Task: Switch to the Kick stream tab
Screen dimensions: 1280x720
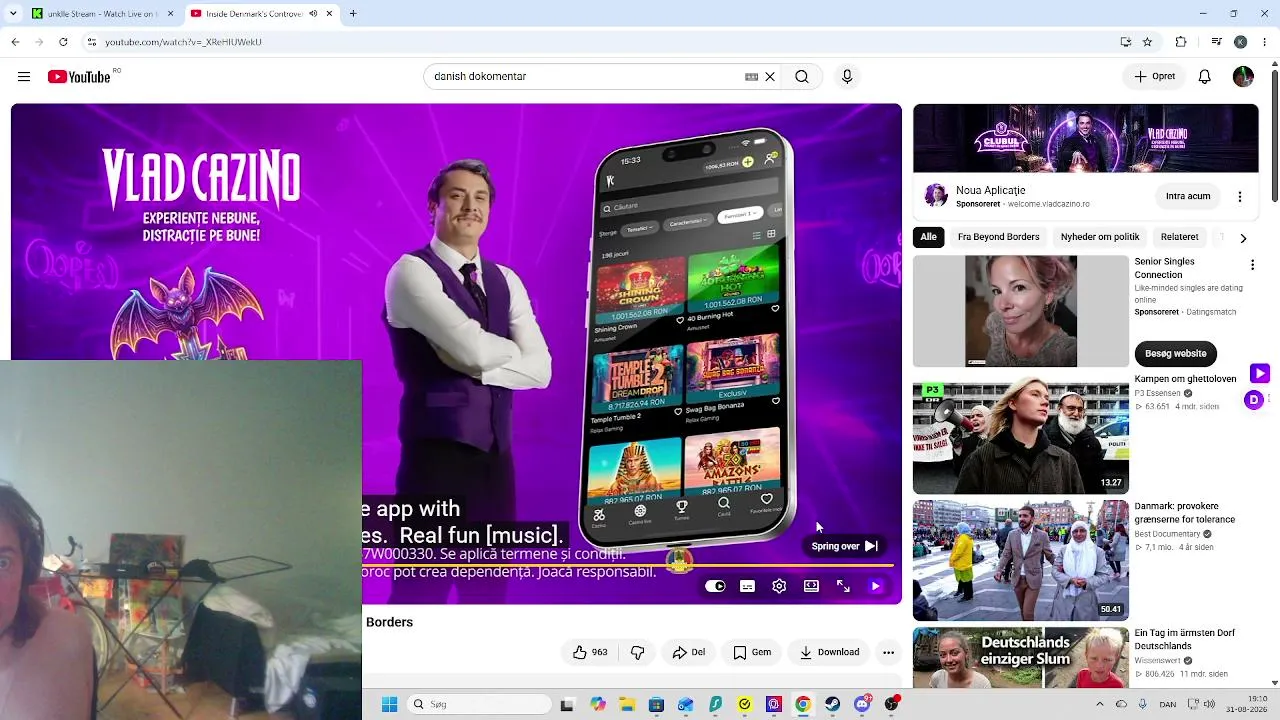Action: click(100, 14)
